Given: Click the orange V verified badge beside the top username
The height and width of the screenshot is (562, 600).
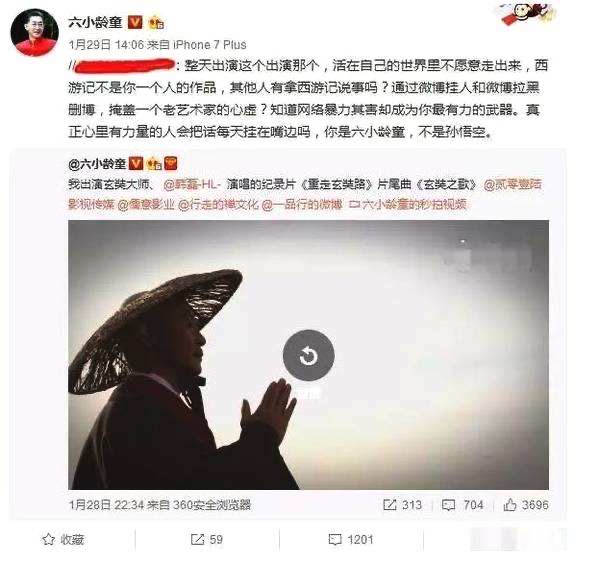Looking at the screenshot, I should (x=135, y=23).
